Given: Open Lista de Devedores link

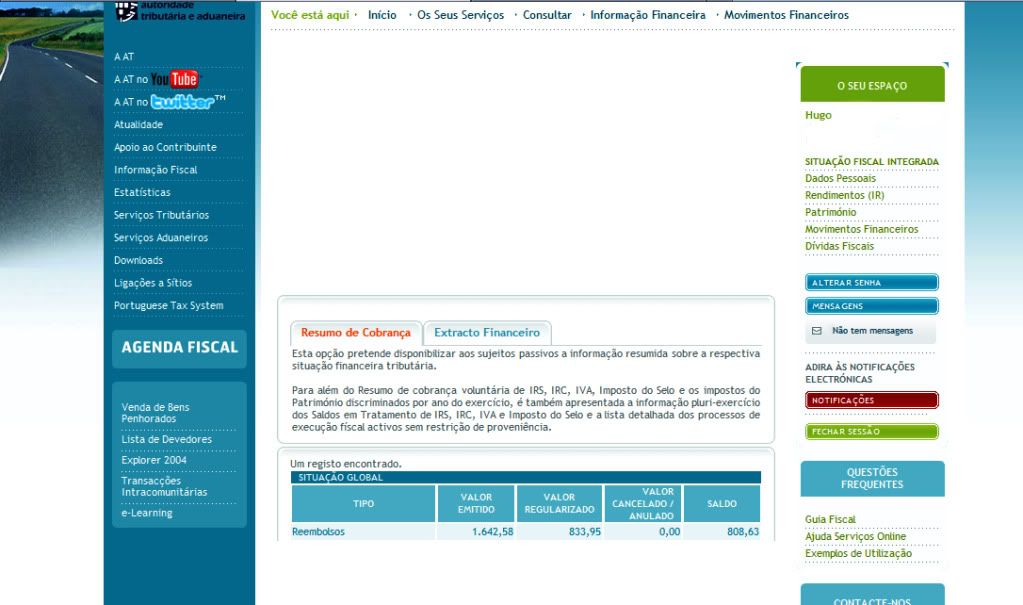Looking at the screenshot, I should pos(166,439).
